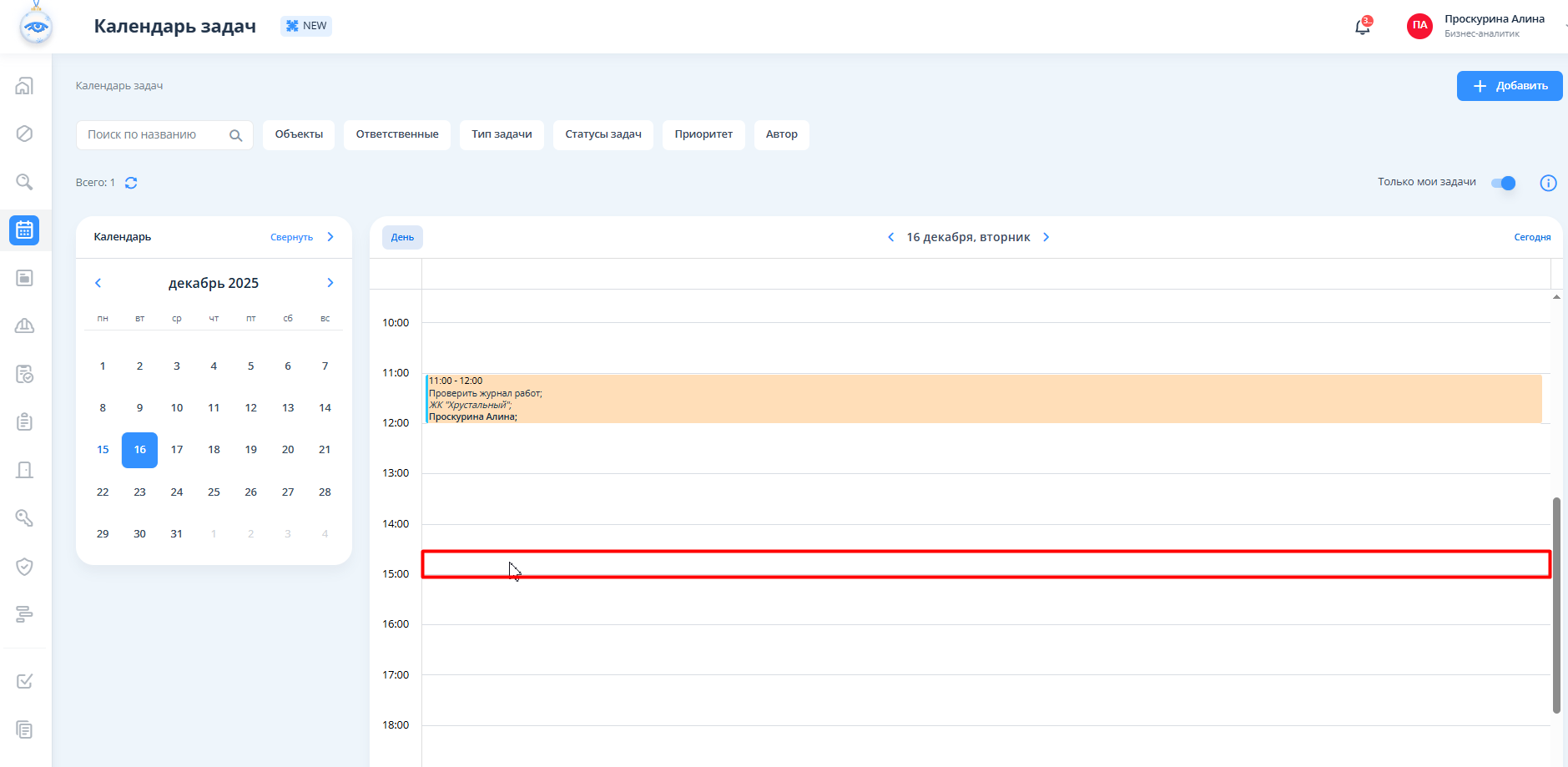Click the Добавить button
Viewport: 1568px width, 767px height.
tap(1509, 86)
